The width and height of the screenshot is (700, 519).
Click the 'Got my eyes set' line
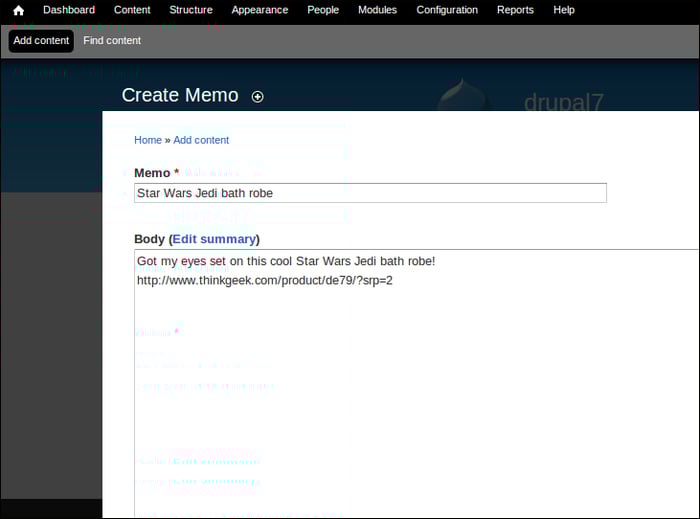(x=286, y=261)
